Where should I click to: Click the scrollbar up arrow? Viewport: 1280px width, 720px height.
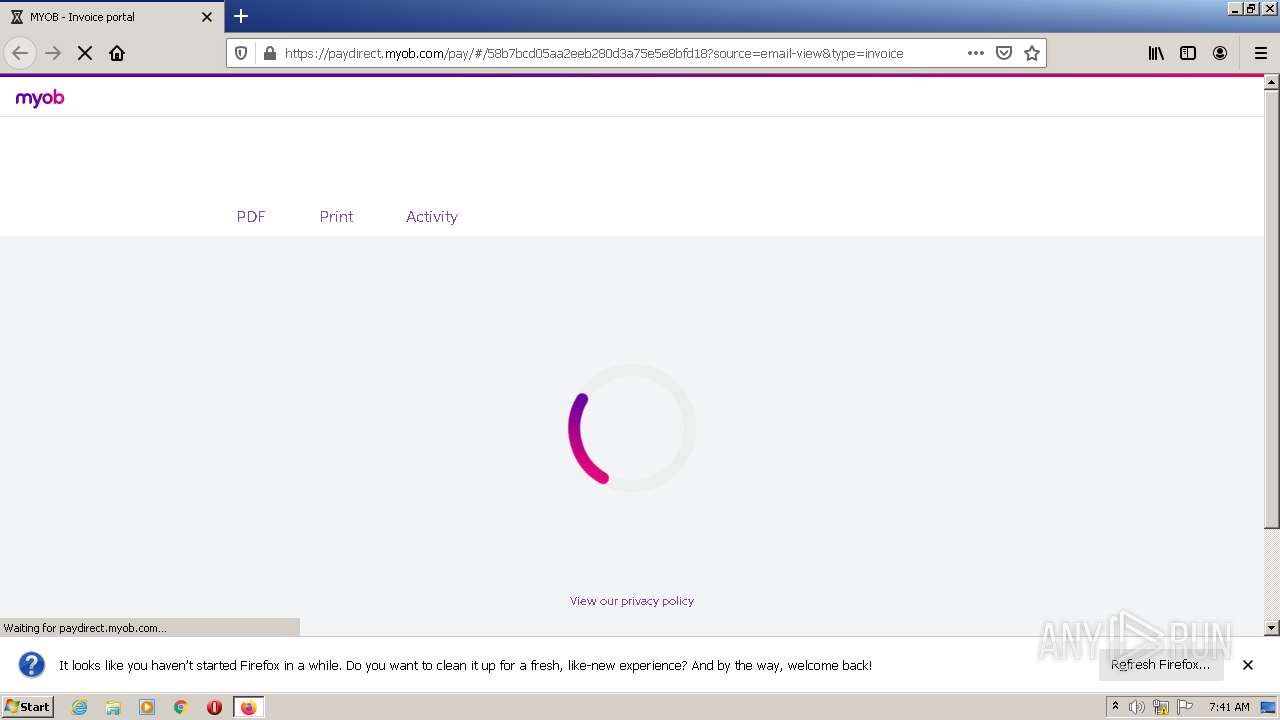coord(1272,83)
